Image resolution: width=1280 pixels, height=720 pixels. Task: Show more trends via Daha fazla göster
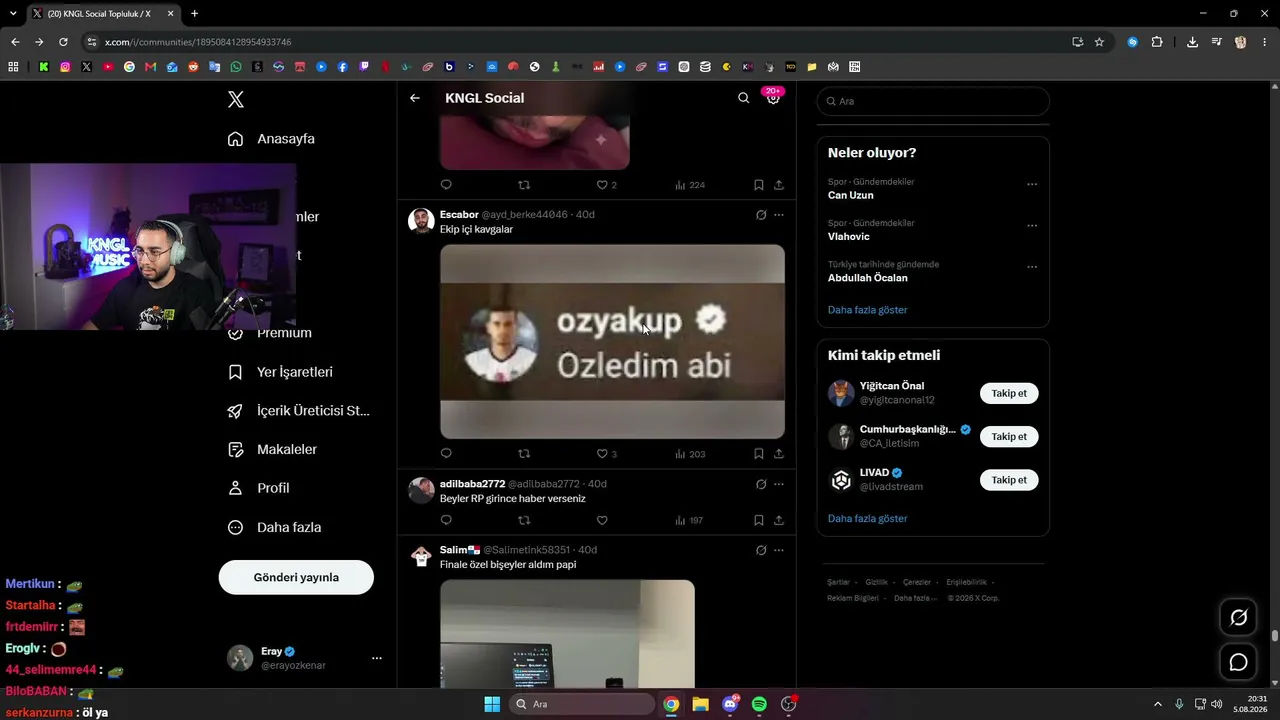click(867, 310)
